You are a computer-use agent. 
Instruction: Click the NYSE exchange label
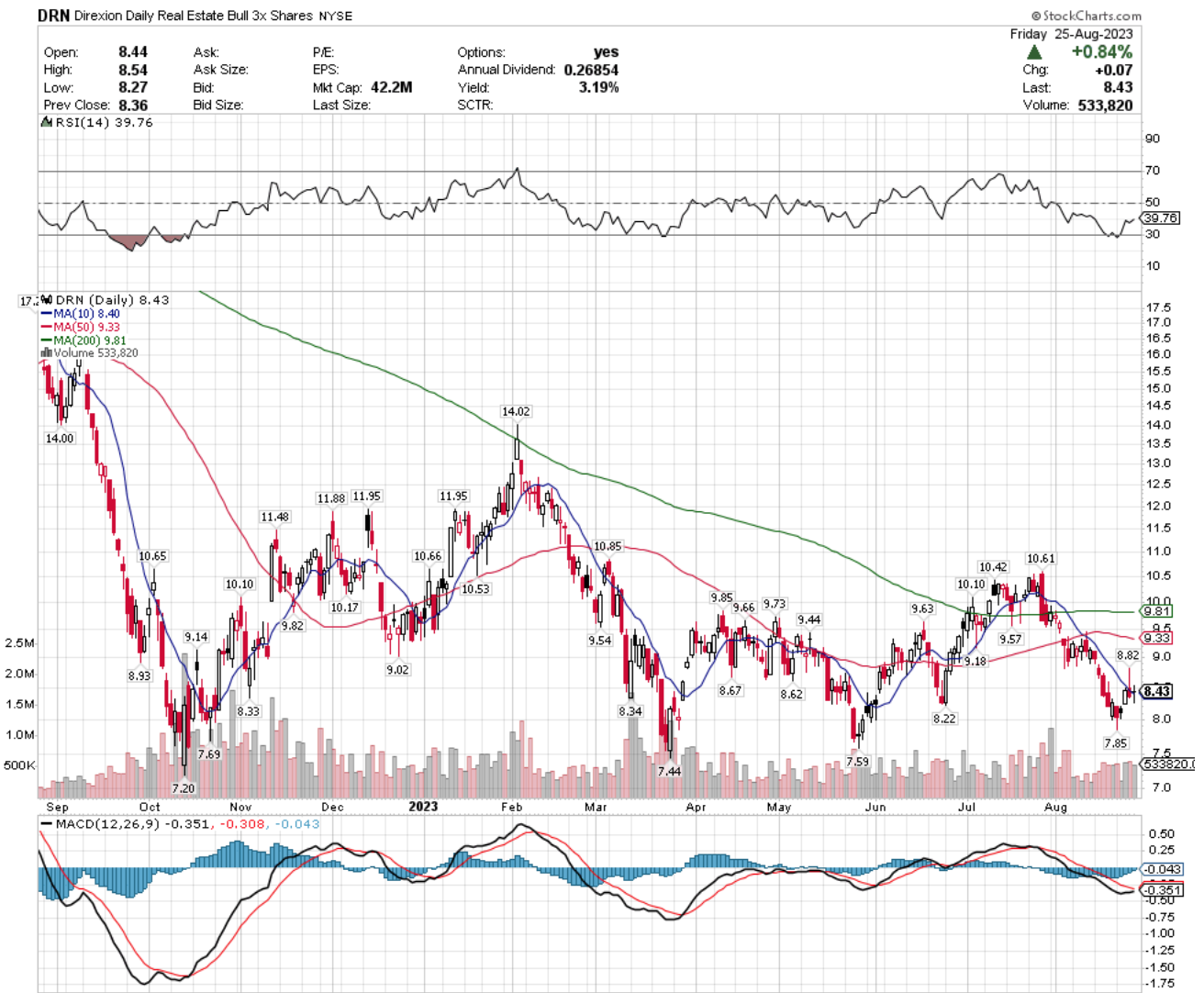coord(336,17)
